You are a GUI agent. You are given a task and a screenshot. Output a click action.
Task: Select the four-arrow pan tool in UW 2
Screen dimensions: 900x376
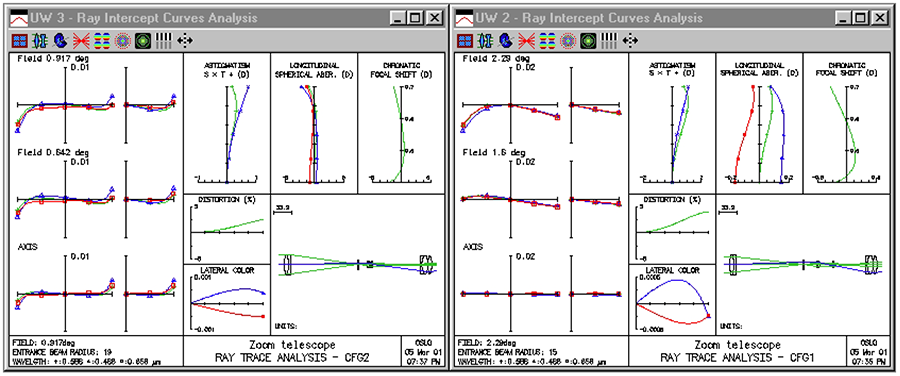tap(630, 40)
